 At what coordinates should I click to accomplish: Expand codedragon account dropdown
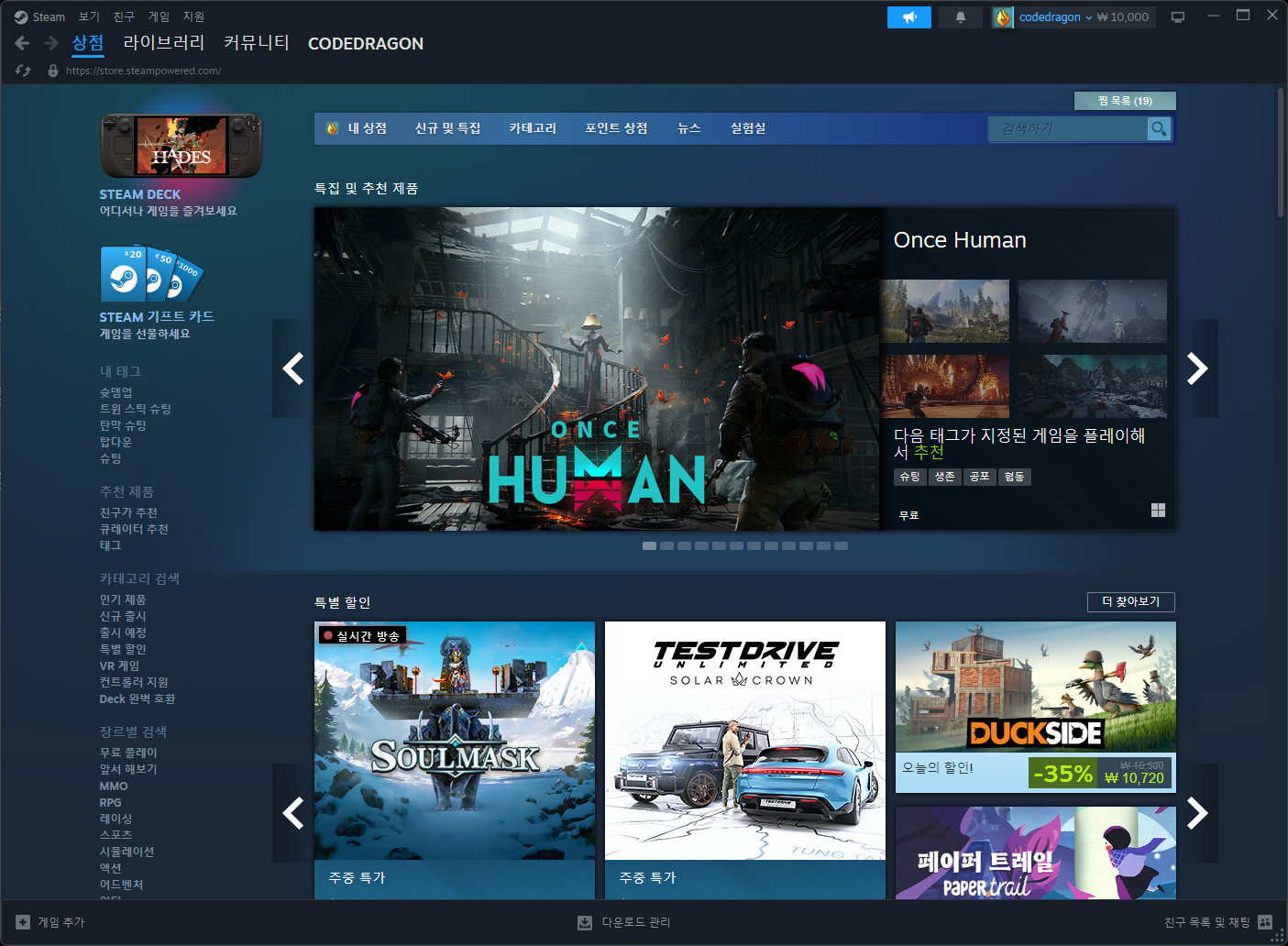(x=1089, y=17)
